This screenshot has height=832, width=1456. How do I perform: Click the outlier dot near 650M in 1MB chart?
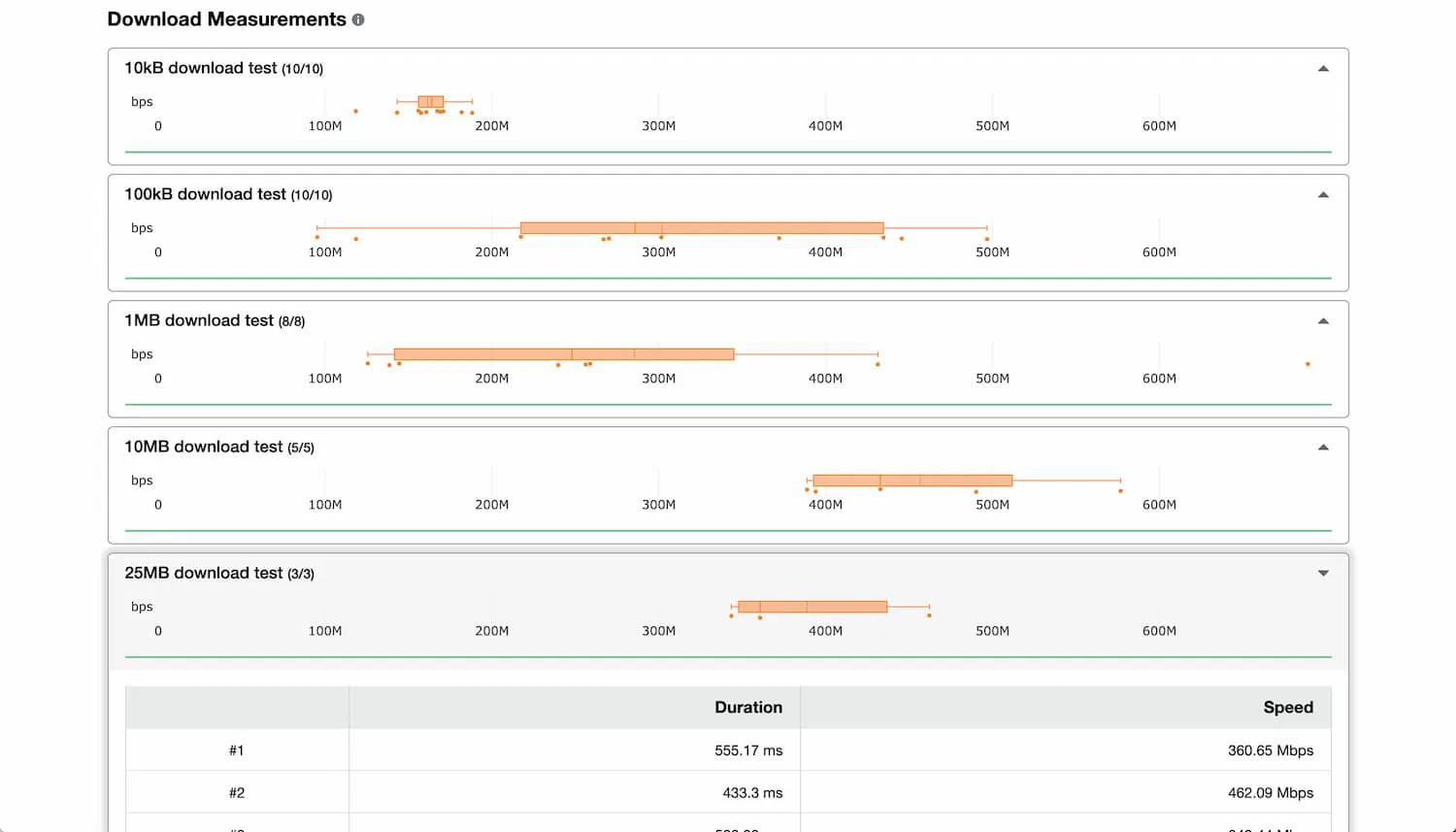[x=1307, y=363]
